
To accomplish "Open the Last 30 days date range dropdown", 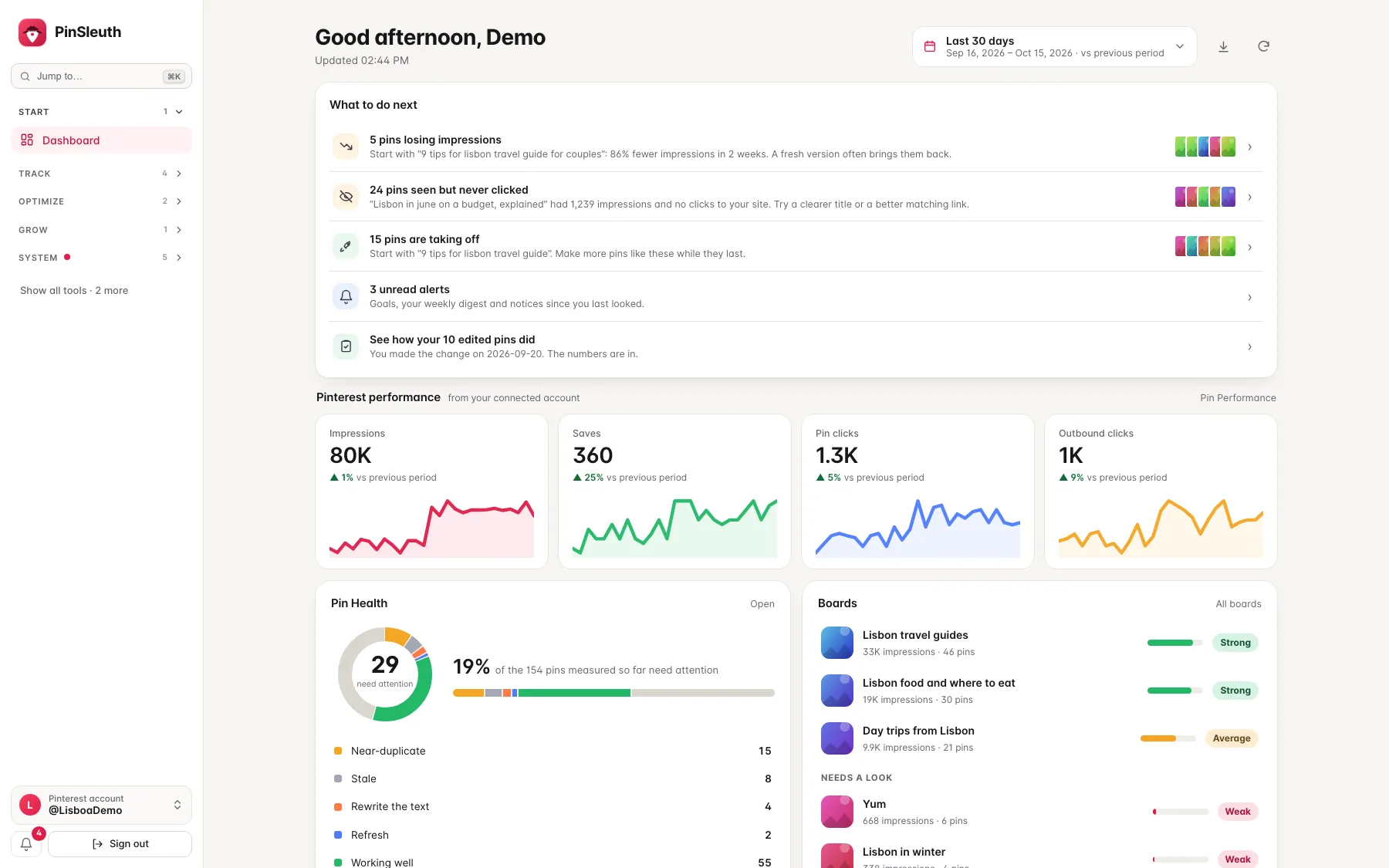I will click(1054, 47).
